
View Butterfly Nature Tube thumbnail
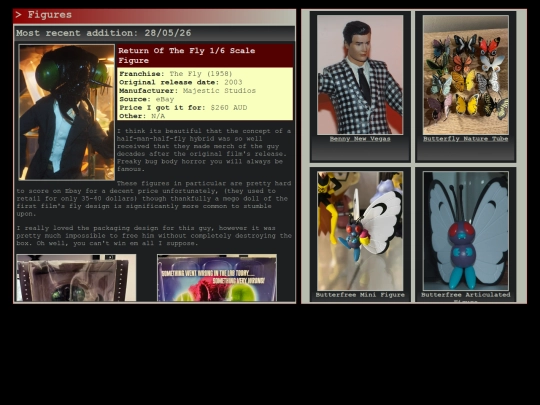tap(466, 75)
